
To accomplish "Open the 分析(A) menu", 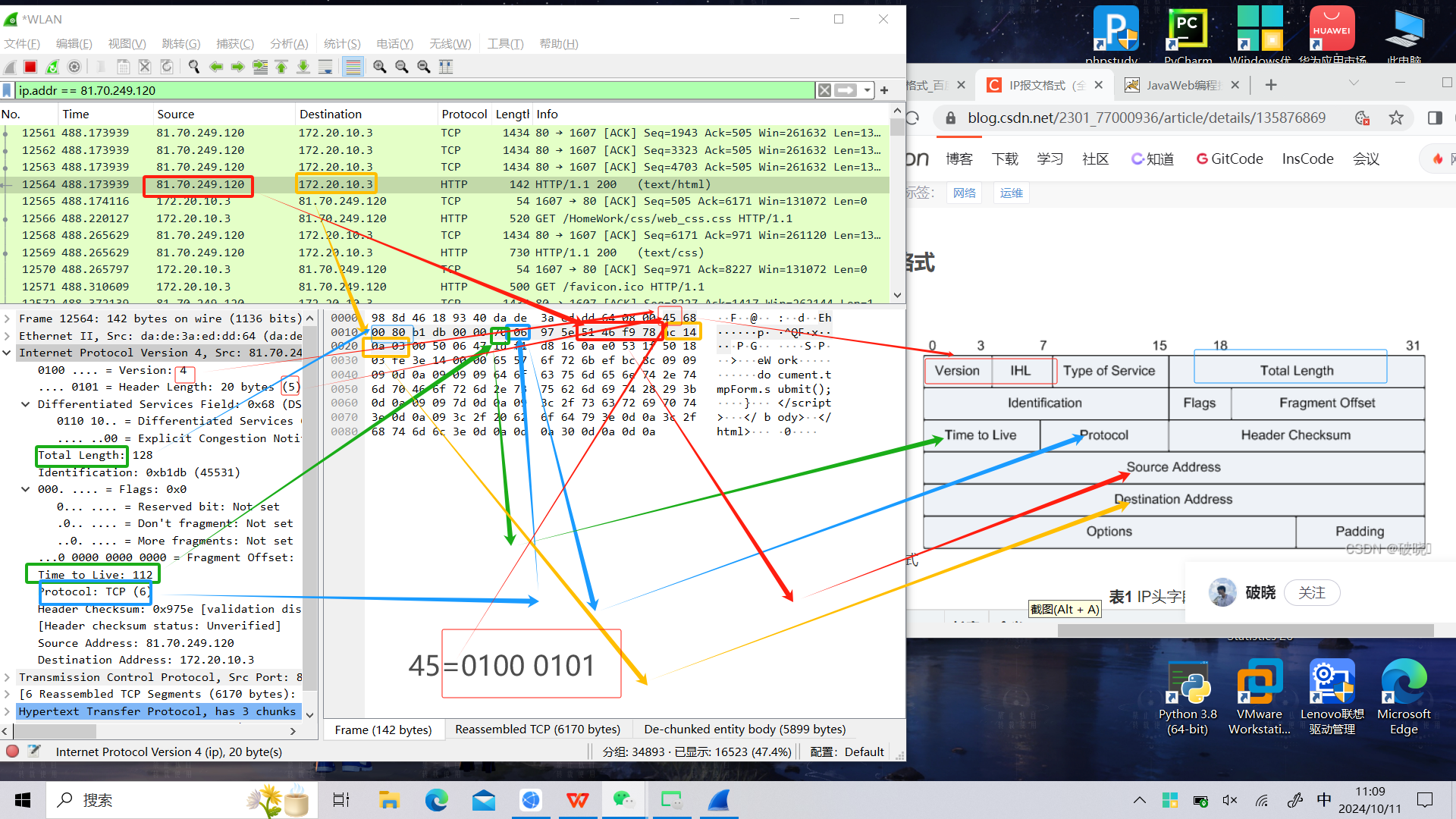I will pos(289,44).
